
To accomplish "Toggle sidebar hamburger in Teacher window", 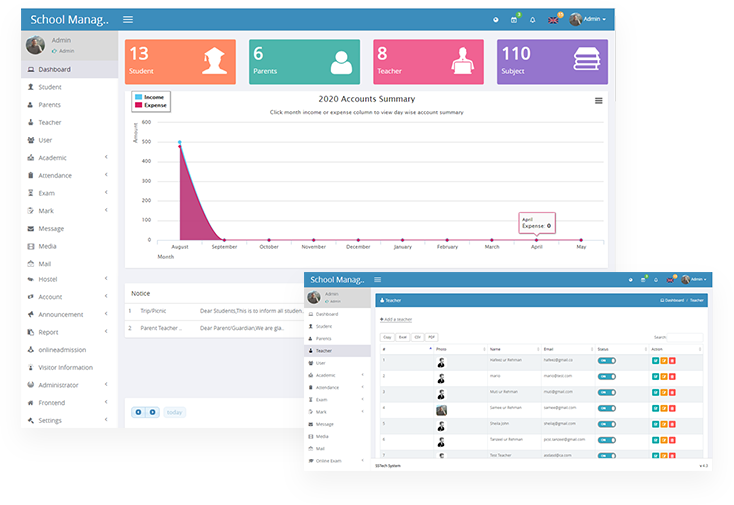I will (x=377, y=279).
